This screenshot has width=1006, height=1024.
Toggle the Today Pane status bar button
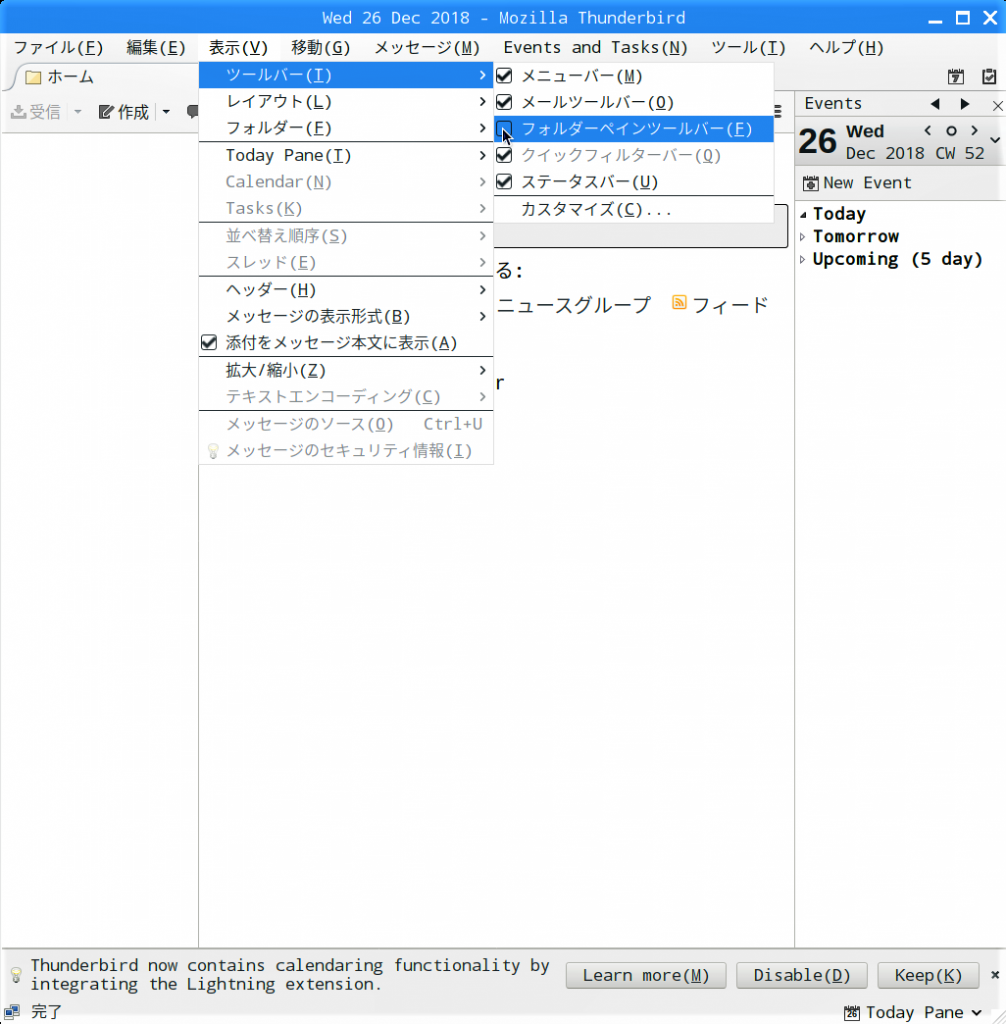coord(913,1012)
